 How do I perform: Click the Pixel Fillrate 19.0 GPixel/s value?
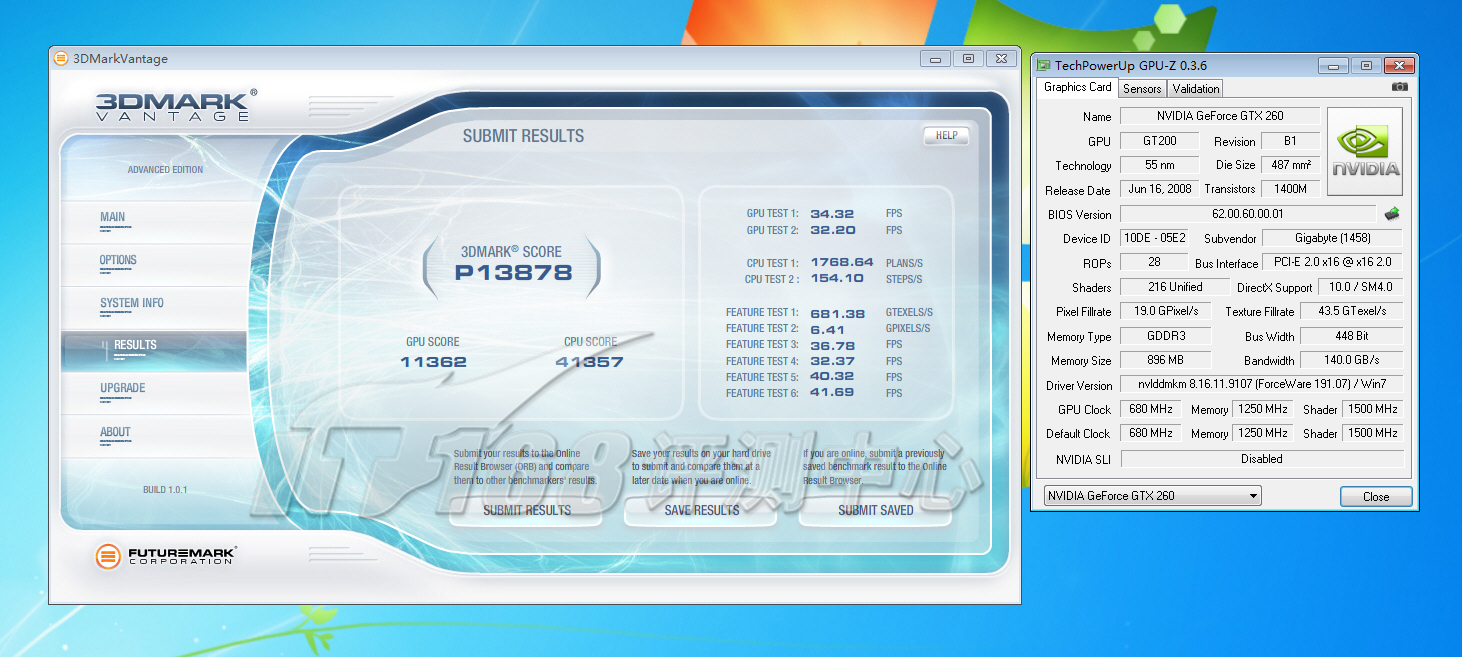(x=1165, y=311)
